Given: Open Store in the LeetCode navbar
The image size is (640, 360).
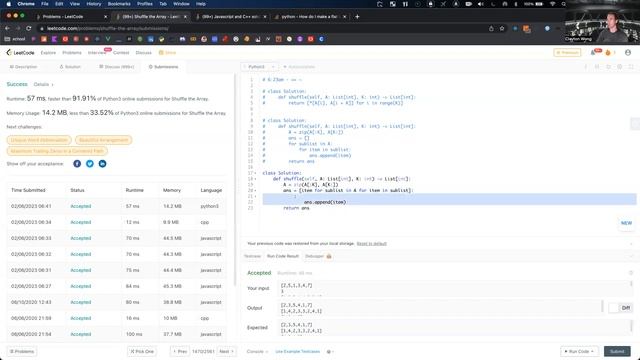Looking at the screenshot, I should coord(167,53).
